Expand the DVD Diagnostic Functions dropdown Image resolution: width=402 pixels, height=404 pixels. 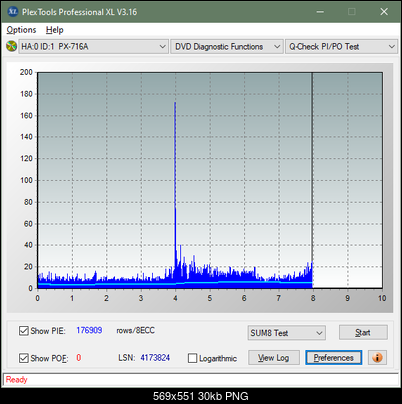pyautogui.click(x=227, y=47)
